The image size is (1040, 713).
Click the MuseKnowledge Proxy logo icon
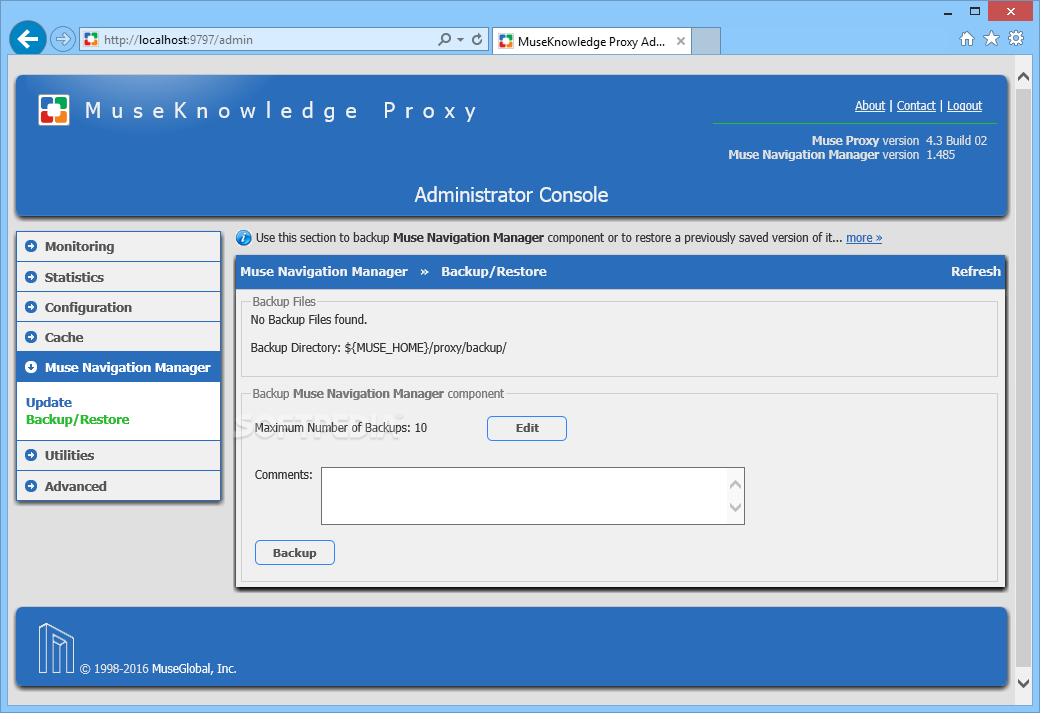click(54, 110)
